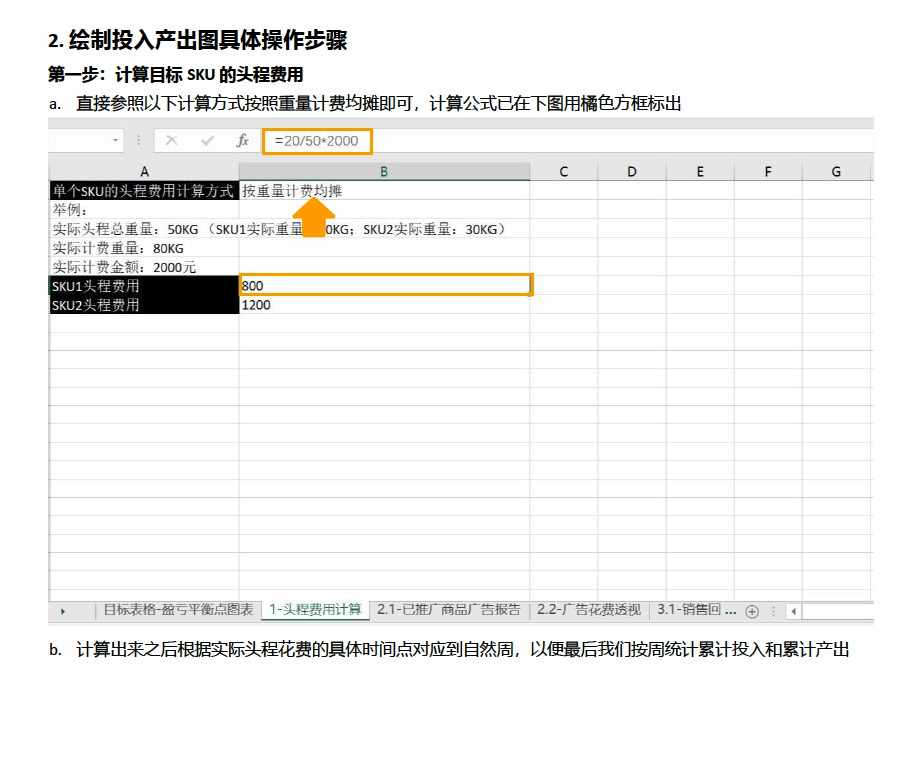
Task: Open the Name Box dropdown arrow
Action: pyautogui.click(x=115, y=140)
